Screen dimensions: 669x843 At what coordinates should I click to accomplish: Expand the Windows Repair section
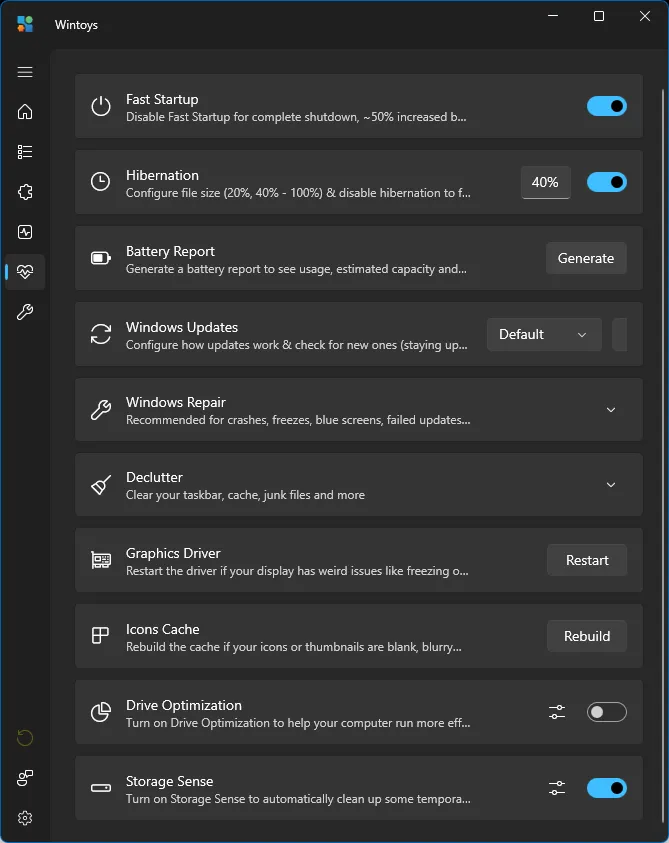(x=611, y=410)
